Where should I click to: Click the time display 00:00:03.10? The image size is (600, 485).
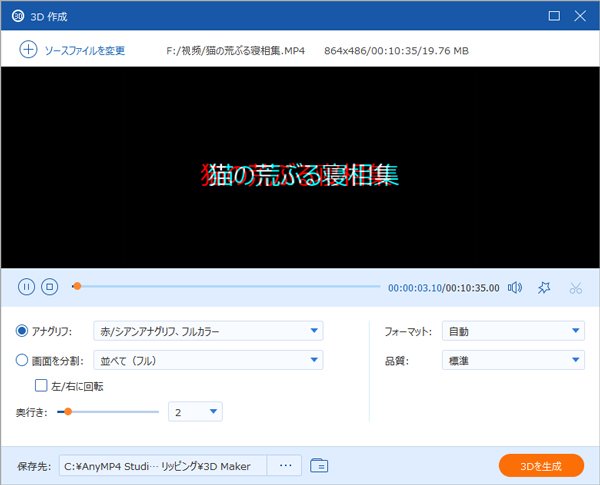[415, 288]
